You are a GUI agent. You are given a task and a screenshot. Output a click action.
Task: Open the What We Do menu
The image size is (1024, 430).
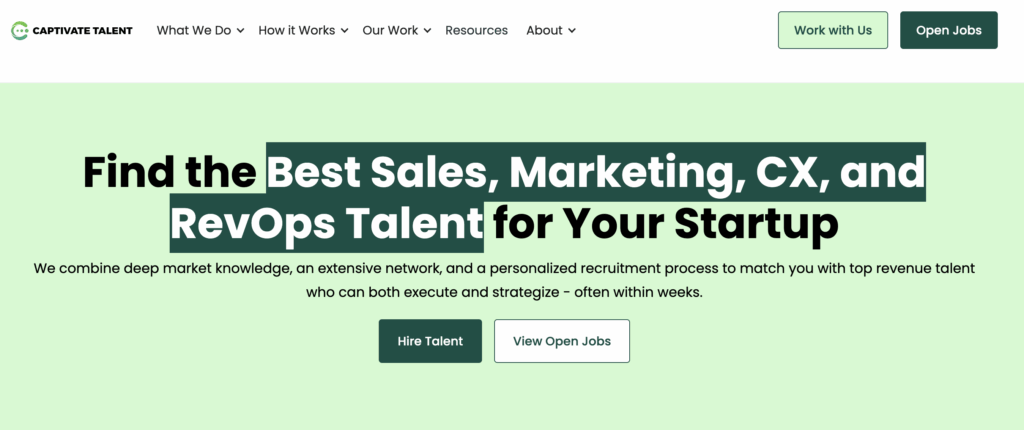click(x=193, y=30)
